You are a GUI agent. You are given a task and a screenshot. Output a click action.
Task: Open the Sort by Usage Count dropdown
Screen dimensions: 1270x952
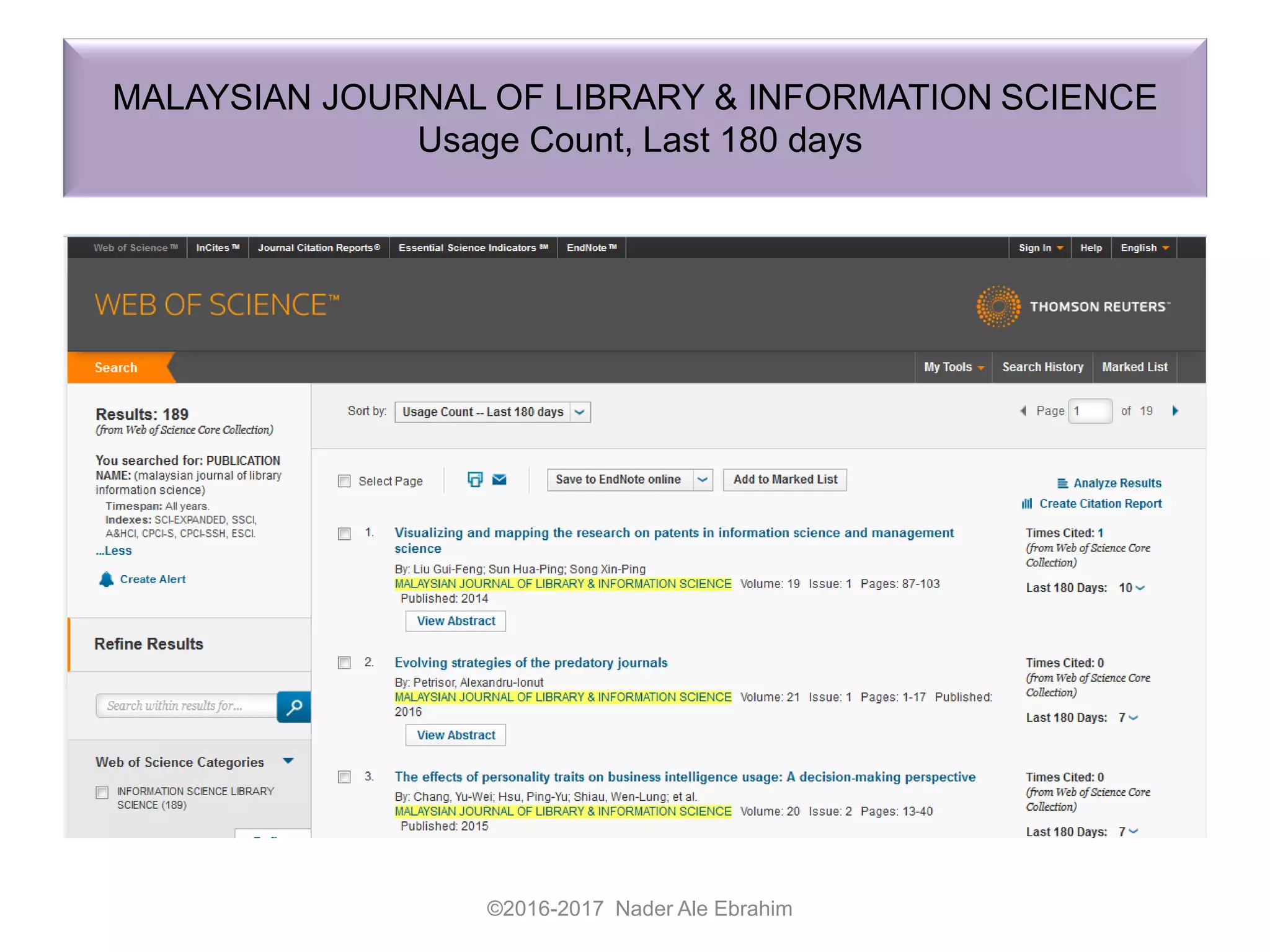(x=492, y=412)
